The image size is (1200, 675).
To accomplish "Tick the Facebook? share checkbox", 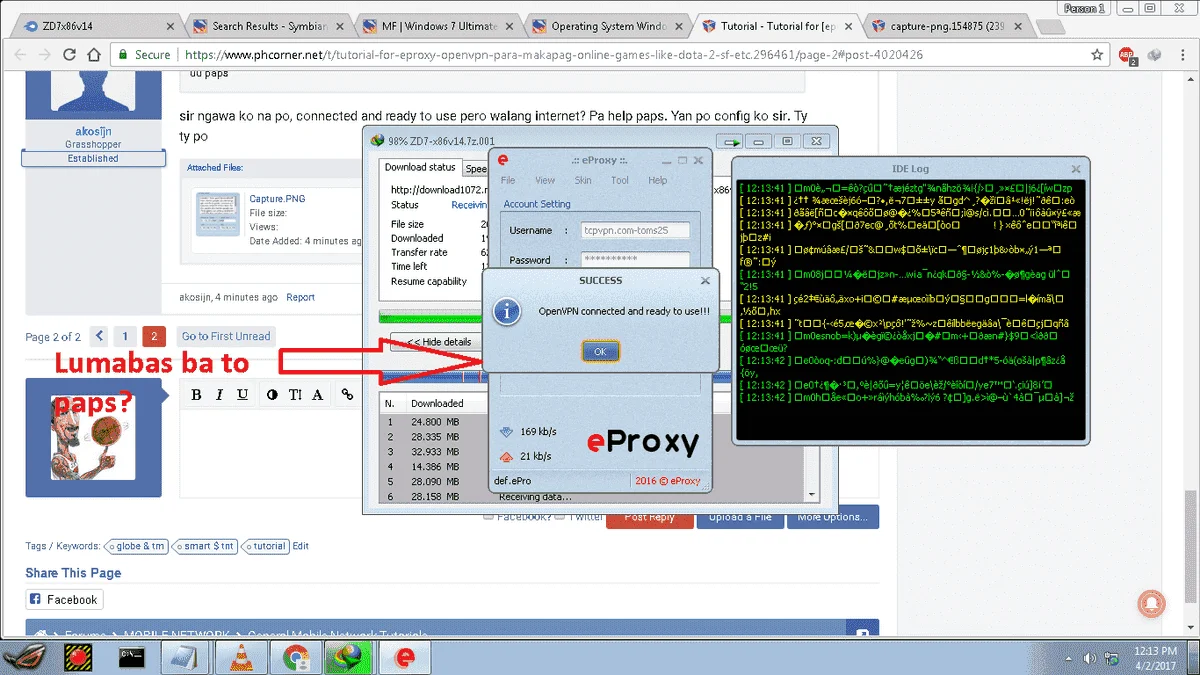I will [488, 516].
